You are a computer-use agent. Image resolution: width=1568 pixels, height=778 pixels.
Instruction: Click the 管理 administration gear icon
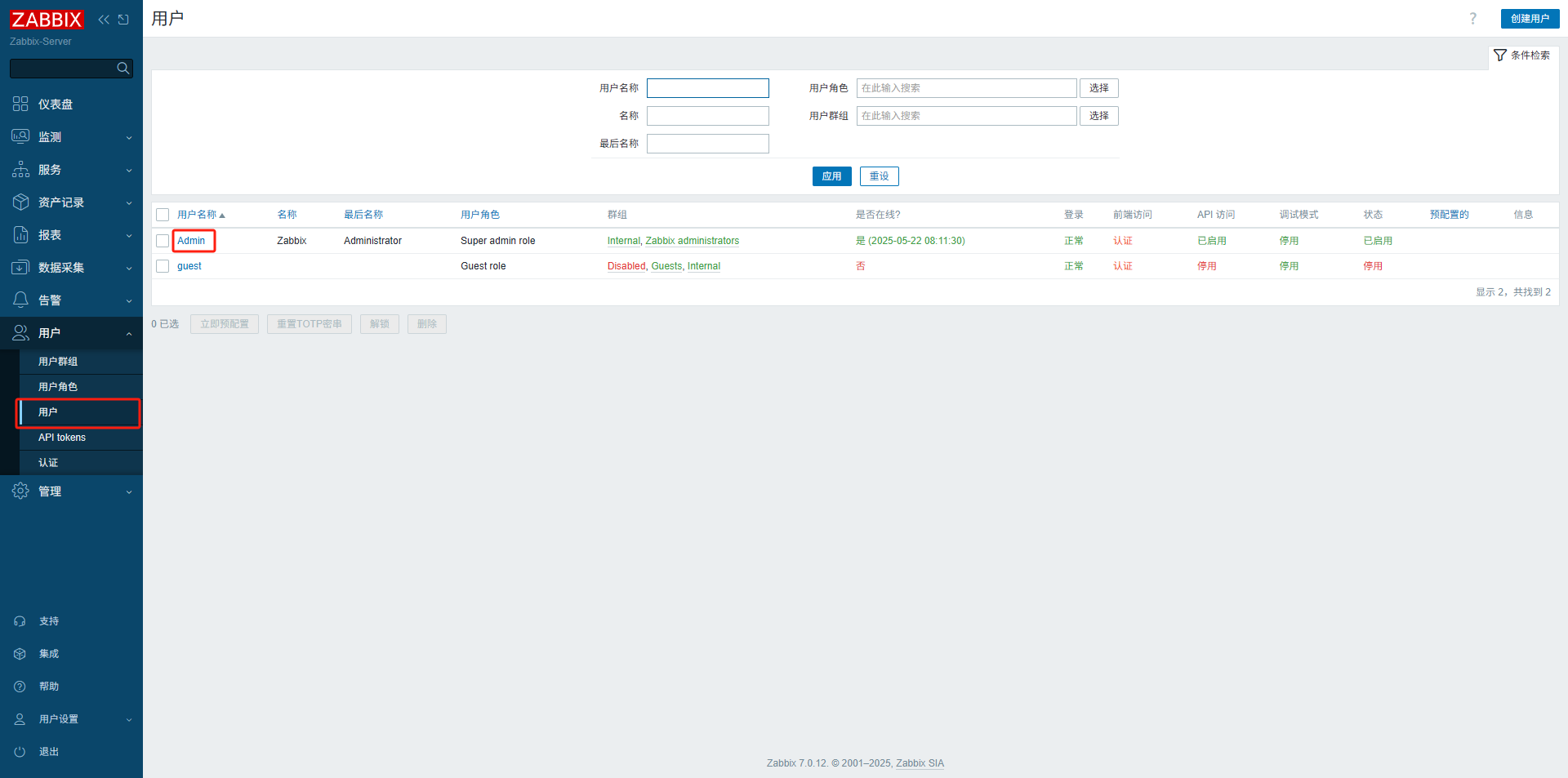[20, 491]
